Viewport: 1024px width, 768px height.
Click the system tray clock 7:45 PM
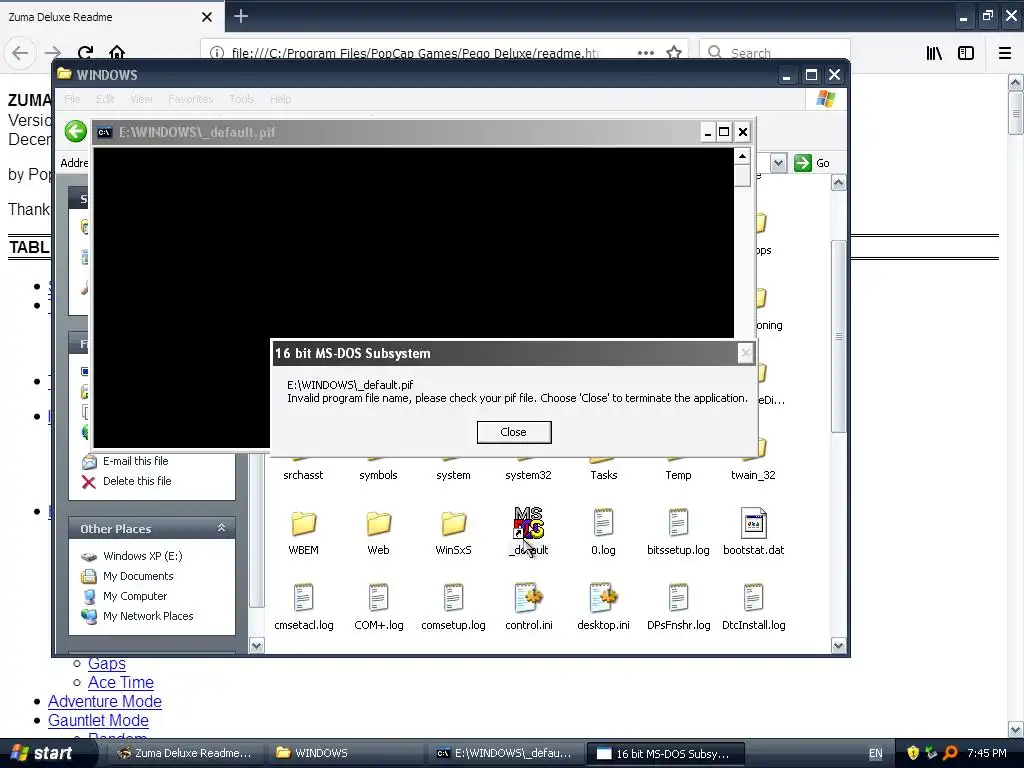(x=987, y=753)
